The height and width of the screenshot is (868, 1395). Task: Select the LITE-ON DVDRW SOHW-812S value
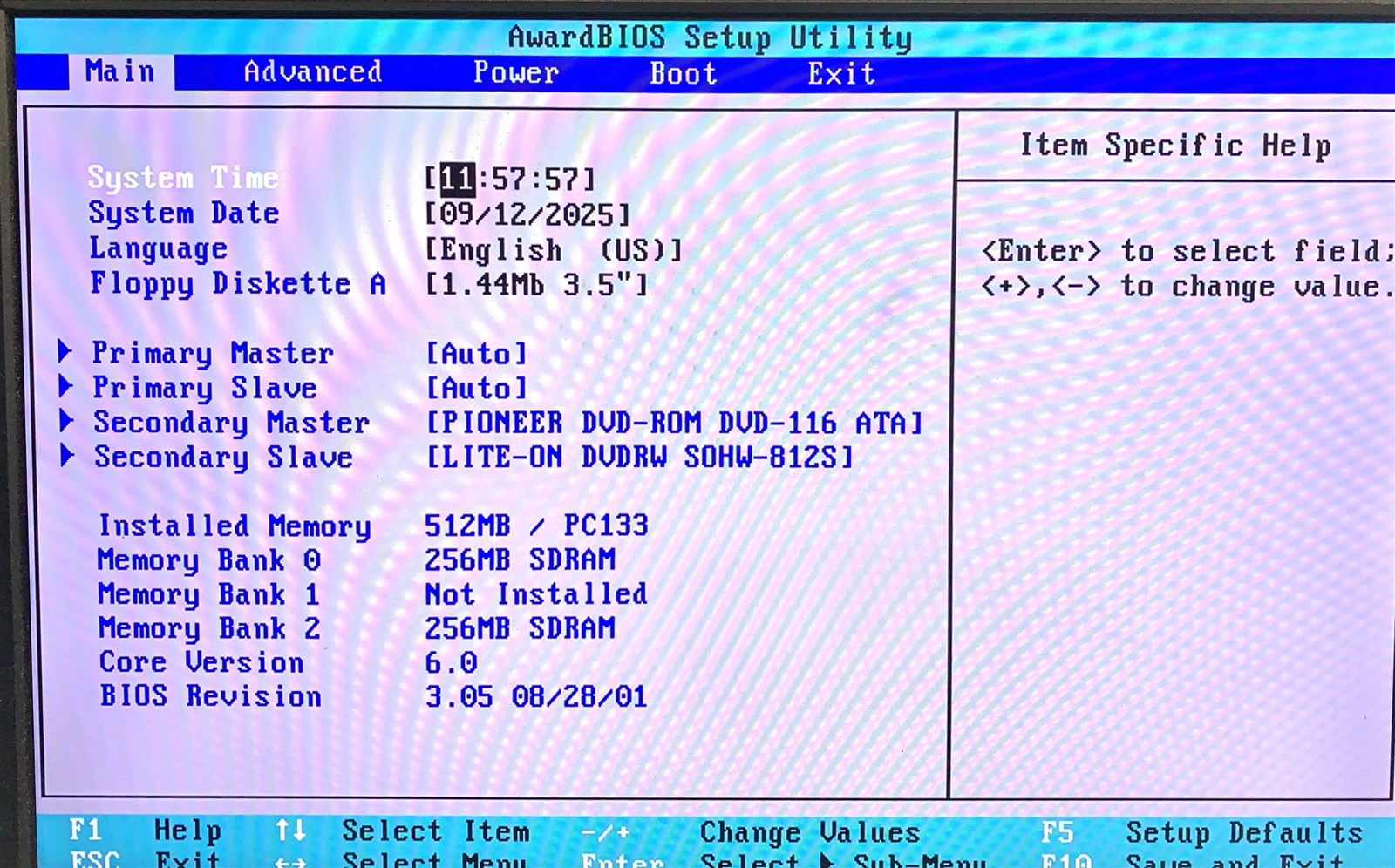click(639, 457)
